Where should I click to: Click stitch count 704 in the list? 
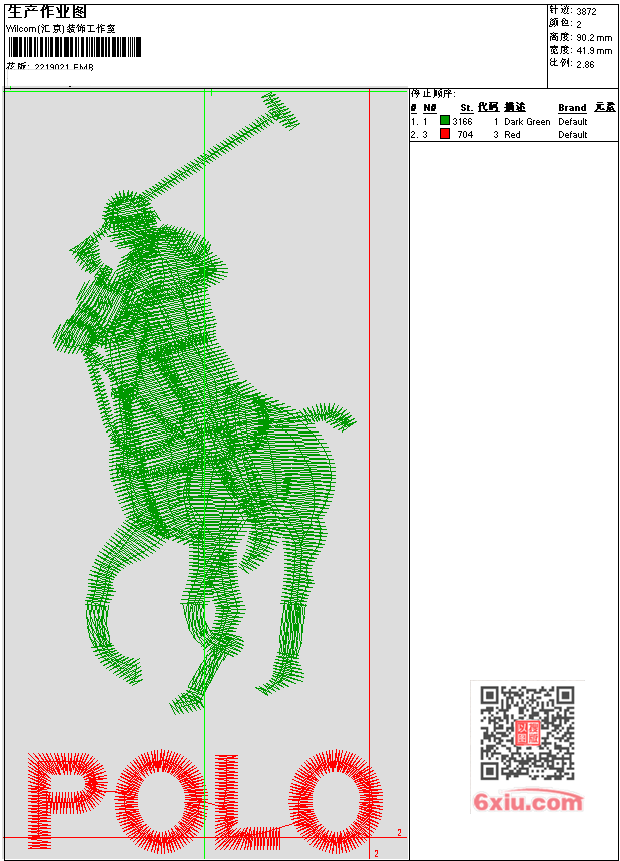tap(465, 135)
